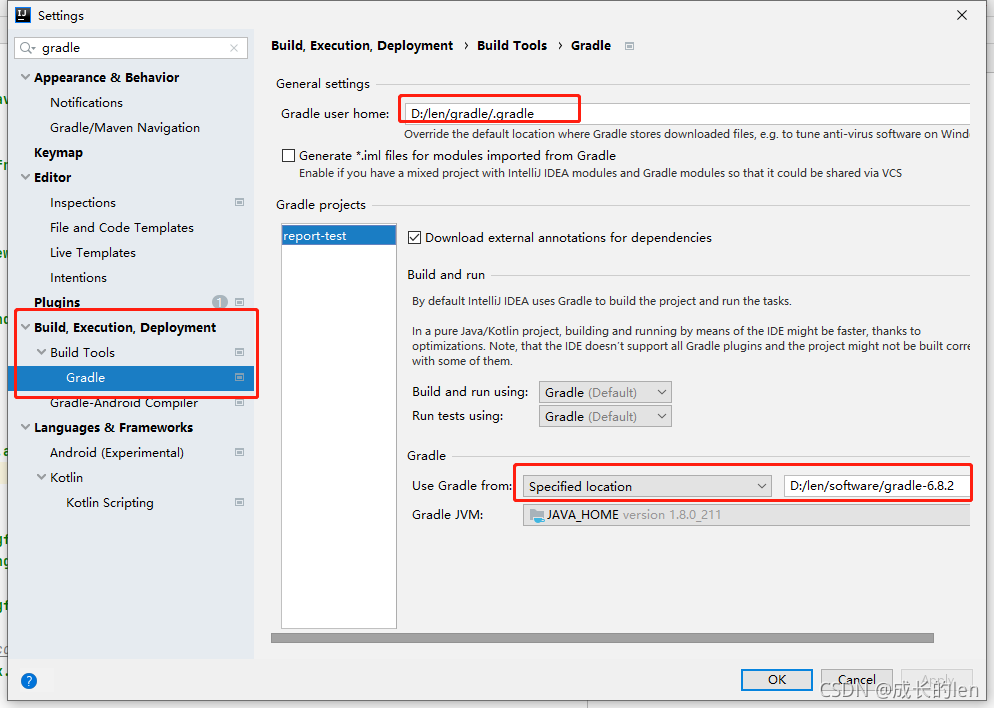Click the project-level icon beside Kotlin Scripting
This screenshot has width=994, height=708.
(240, 503)
